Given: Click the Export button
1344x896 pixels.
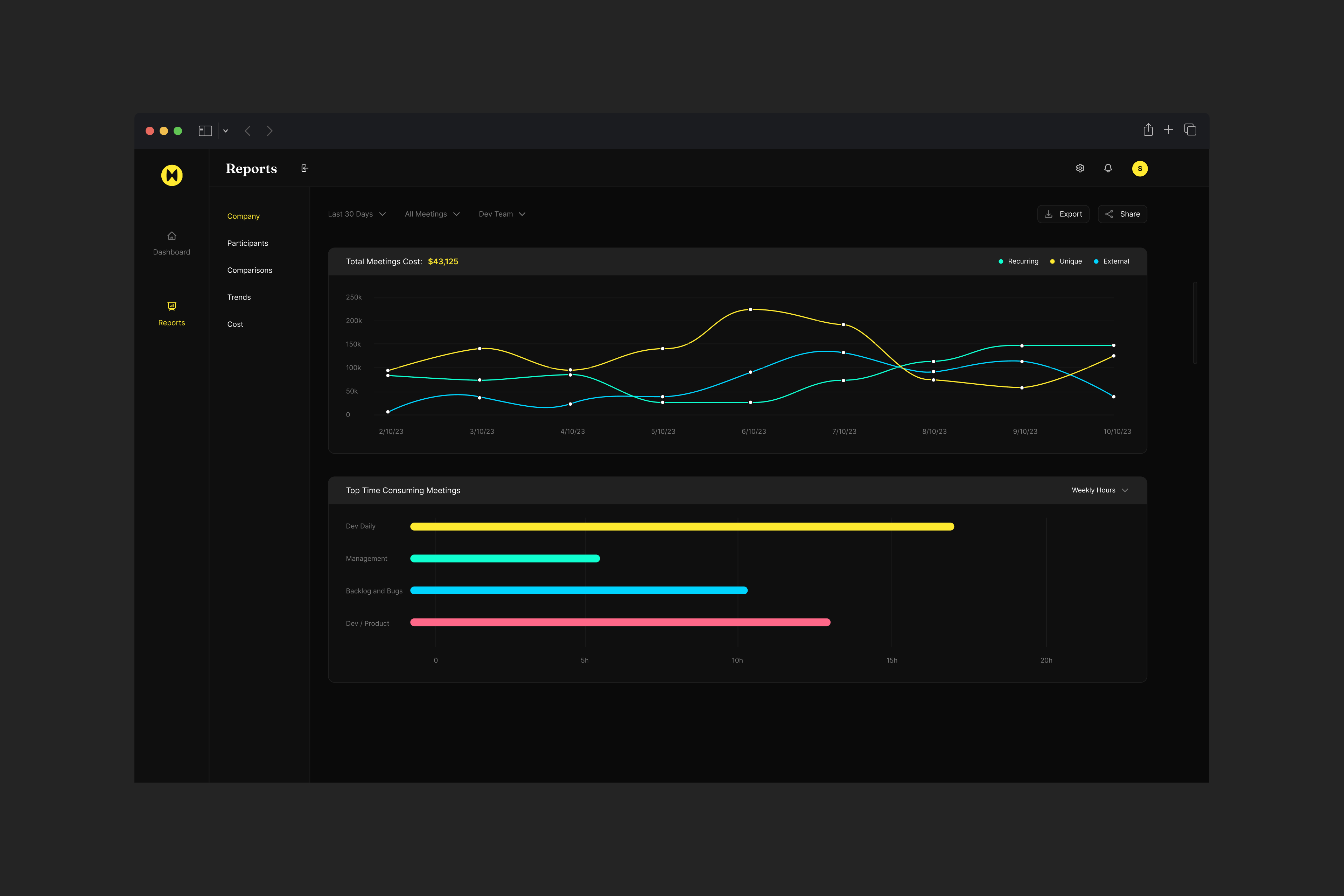Looking at the screenshot, I should [1063, 214].
